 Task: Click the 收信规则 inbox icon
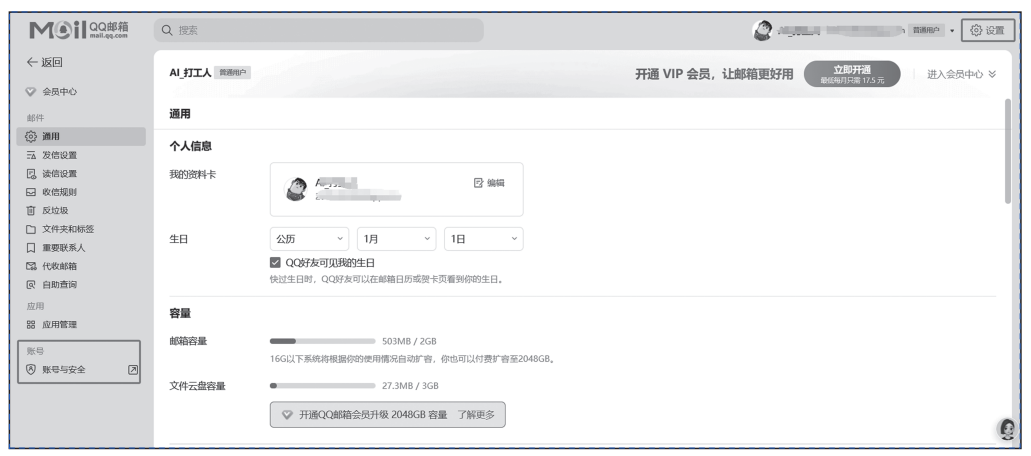pyautogui.click(x=30, y=193)
